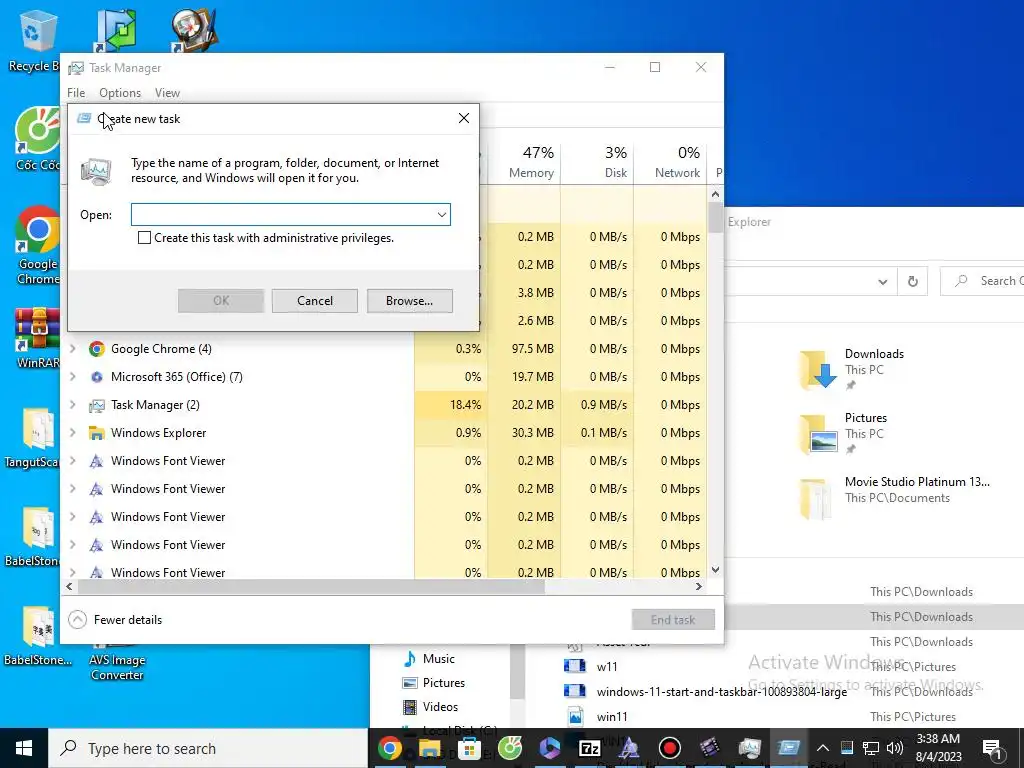This screenshot has height=768, width=1024.
Task: Open the View menu in Task Manager
Action: (x=167, y=93)
